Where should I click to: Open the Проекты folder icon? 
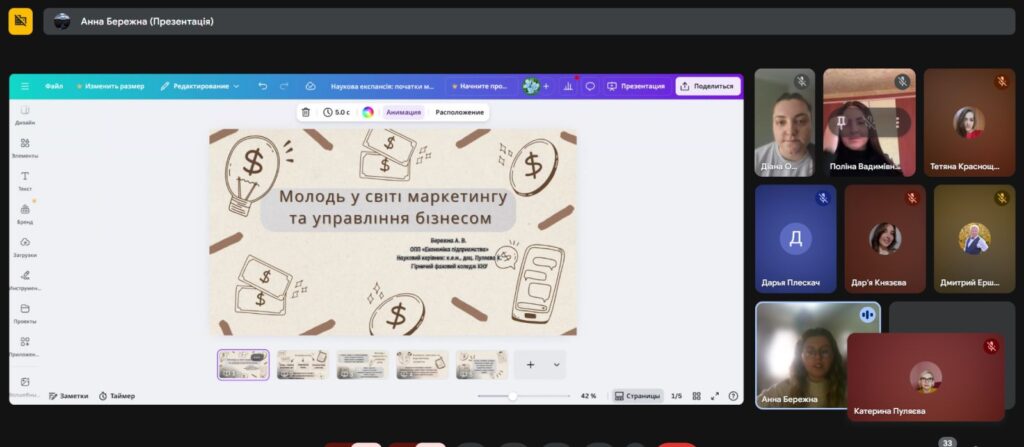coord(25,312)
